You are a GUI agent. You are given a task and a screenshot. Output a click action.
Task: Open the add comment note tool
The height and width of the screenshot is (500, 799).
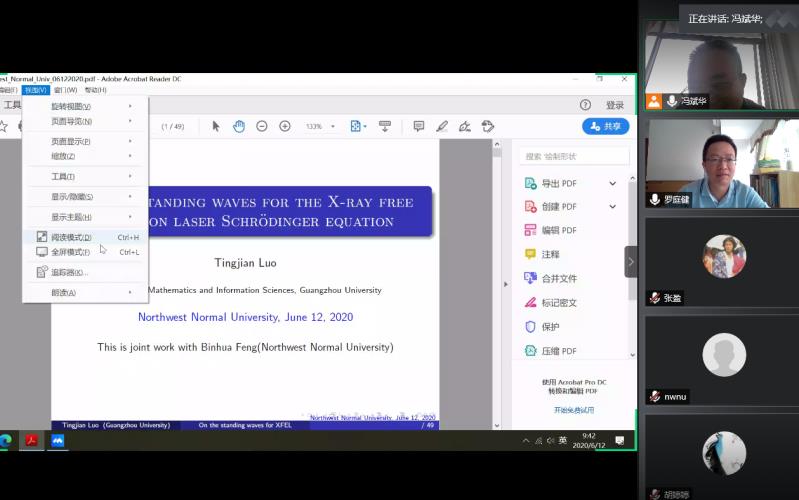(419, 126)
